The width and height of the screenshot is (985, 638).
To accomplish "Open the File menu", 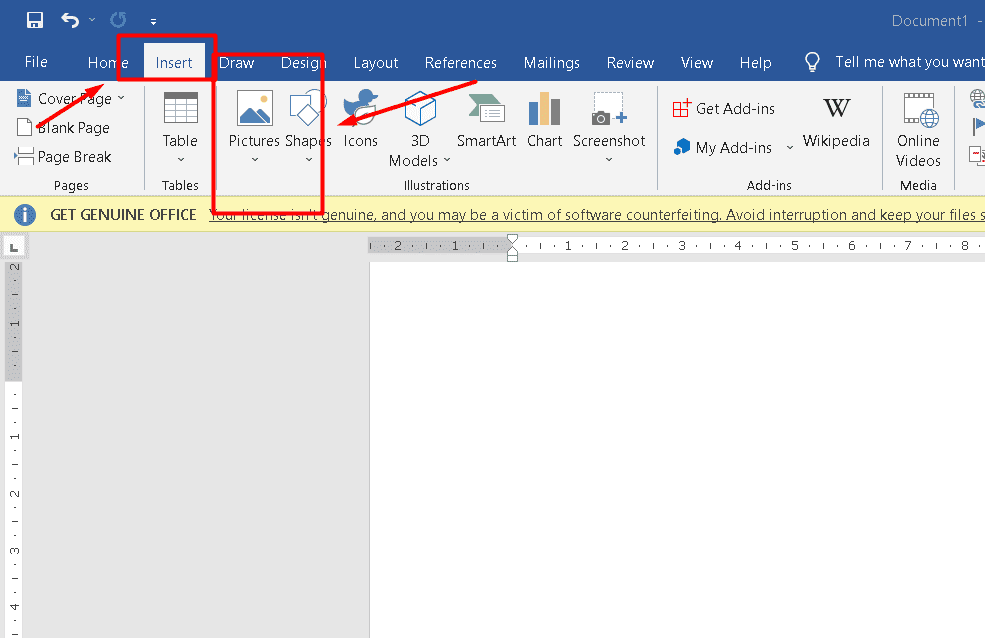I will 36,62.
